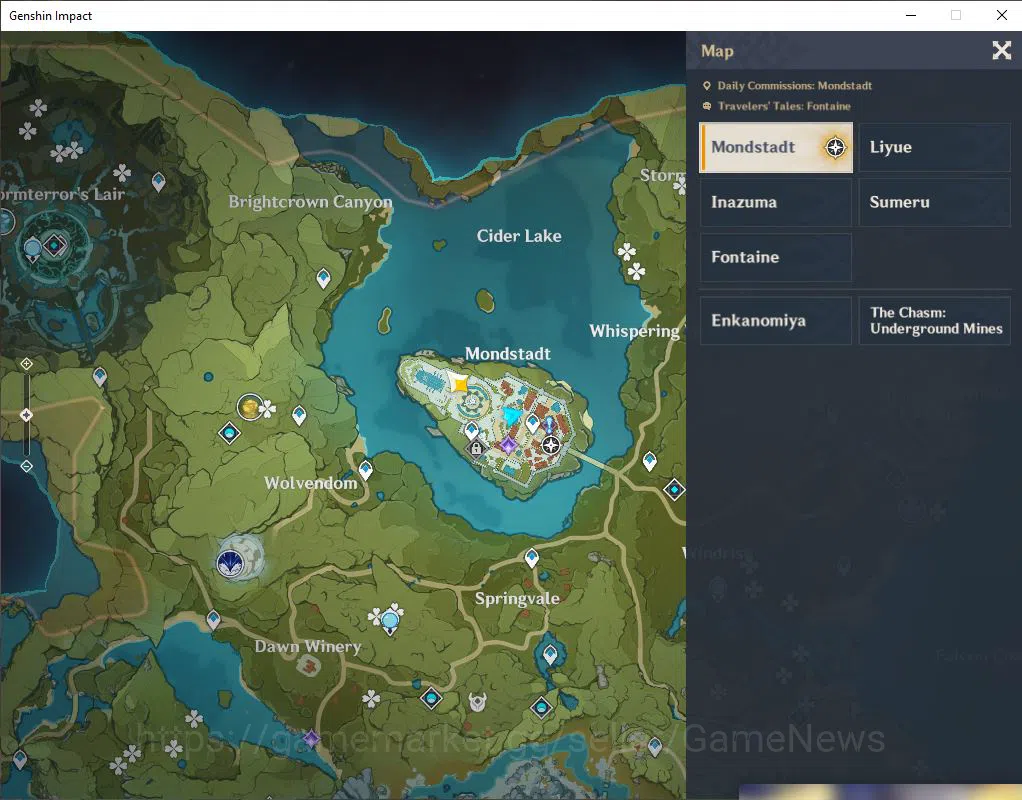Click the Daily Commissions pin icon
The height and width of the screenshot is (800, 1022).
click(x=707, y=85)
